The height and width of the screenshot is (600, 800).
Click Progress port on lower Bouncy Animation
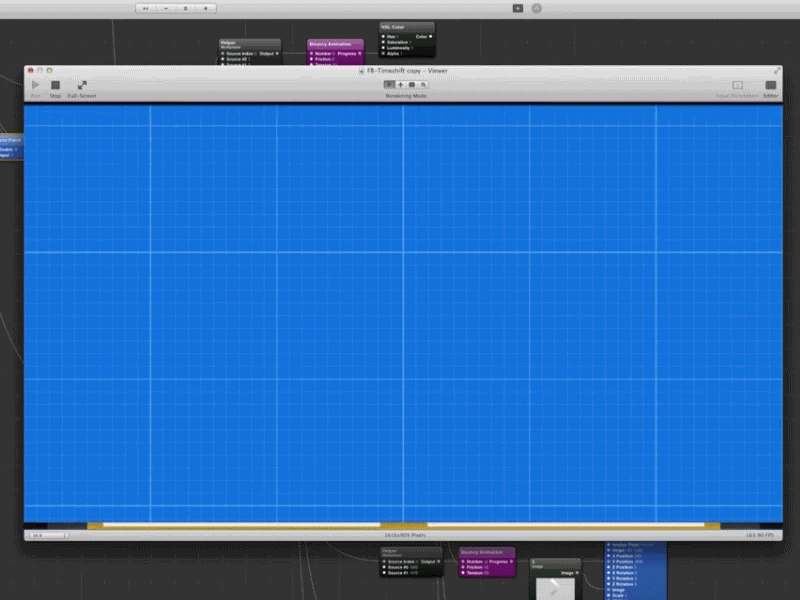pyautogui.click(x=511, y=562)
